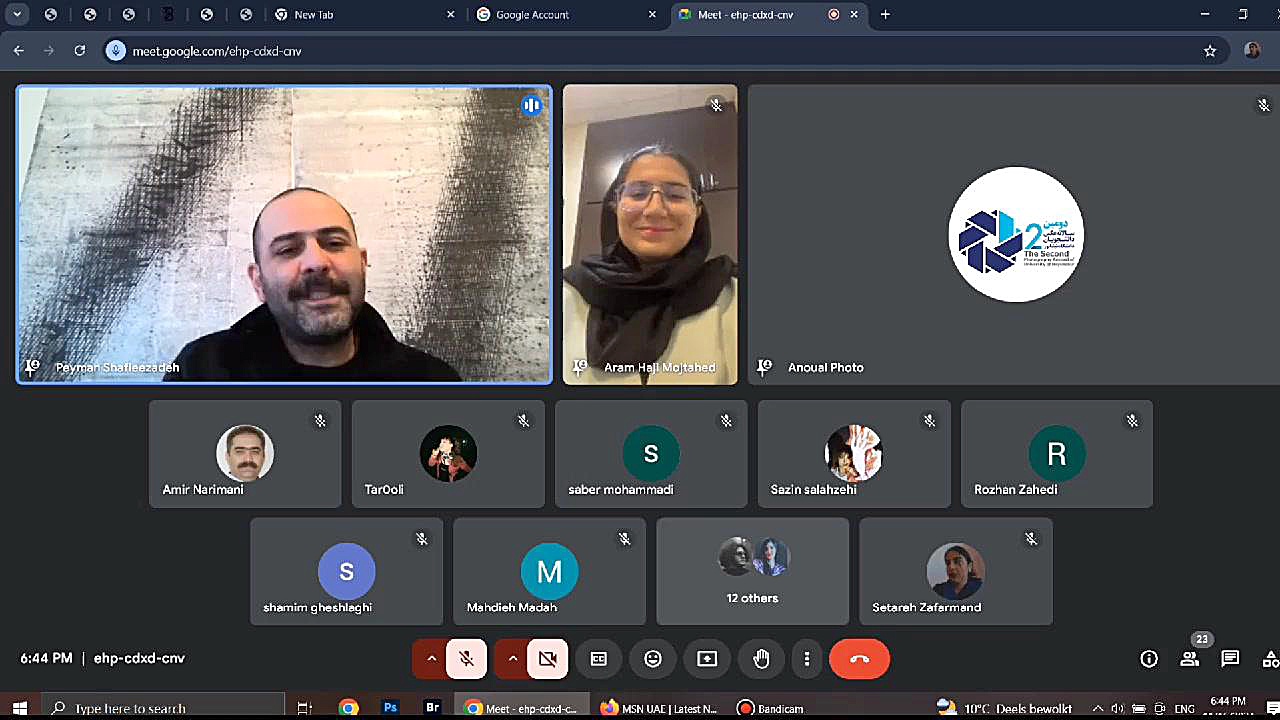Click Mahdieh Madah's M avatar
The width and height of the screenshot is (1280, 720).
(549, 571)
